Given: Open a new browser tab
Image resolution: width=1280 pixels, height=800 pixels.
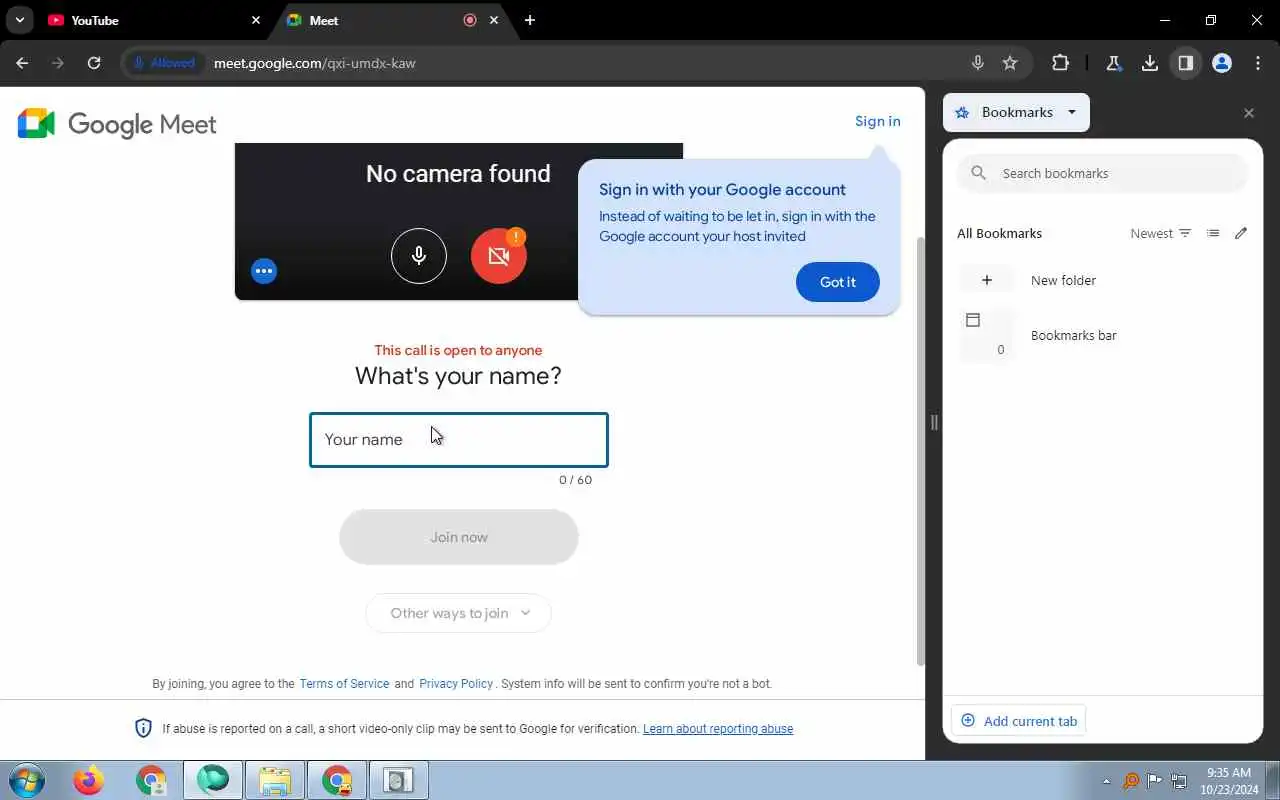Looking at the screenshot, I should click(x=530, y=20).
